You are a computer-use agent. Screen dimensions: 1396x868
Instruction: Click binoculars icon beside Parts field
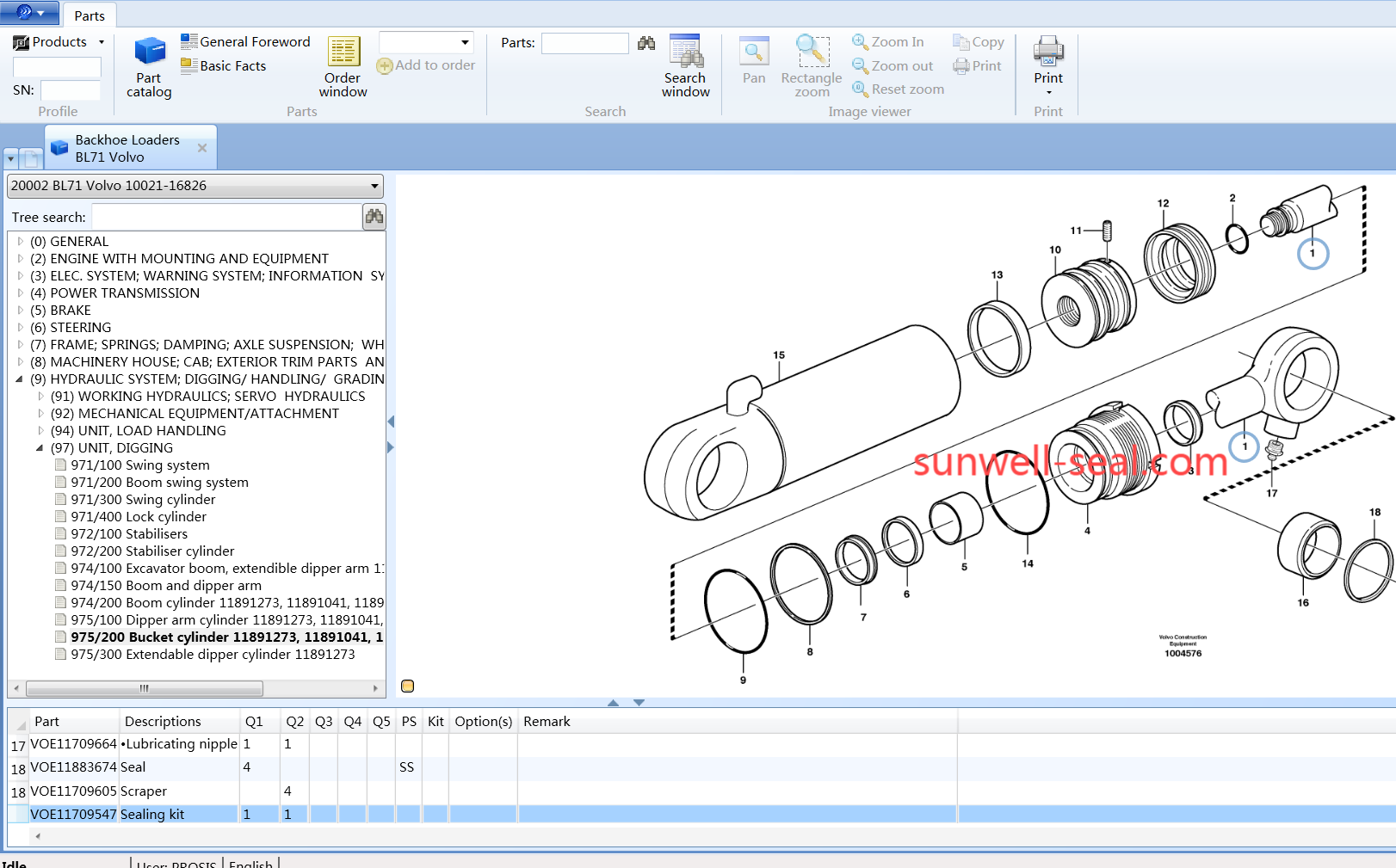(x=646, y=43)
